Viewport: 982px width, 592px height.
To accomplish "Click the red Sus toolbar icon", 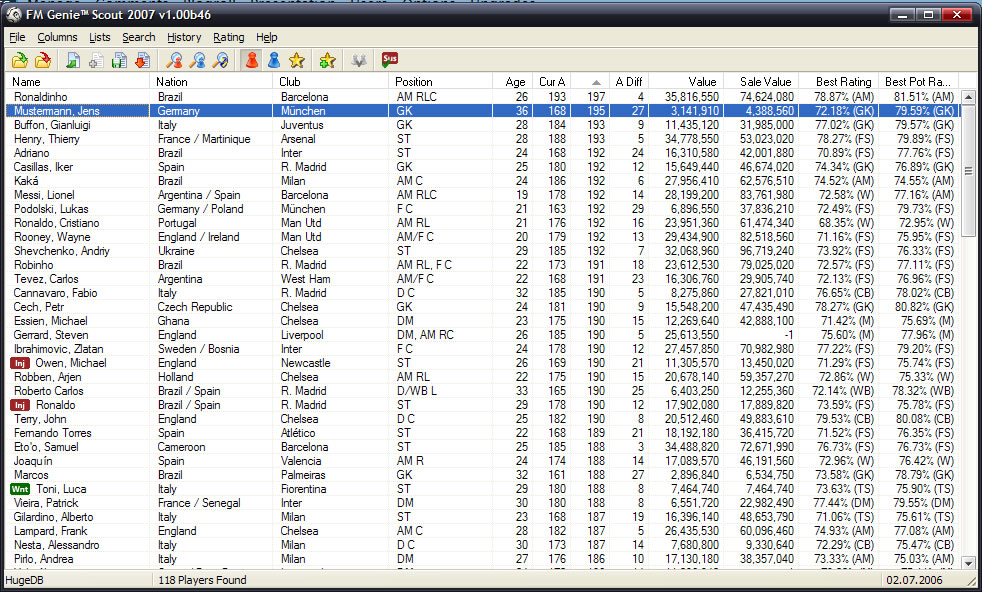I will 389,61.
